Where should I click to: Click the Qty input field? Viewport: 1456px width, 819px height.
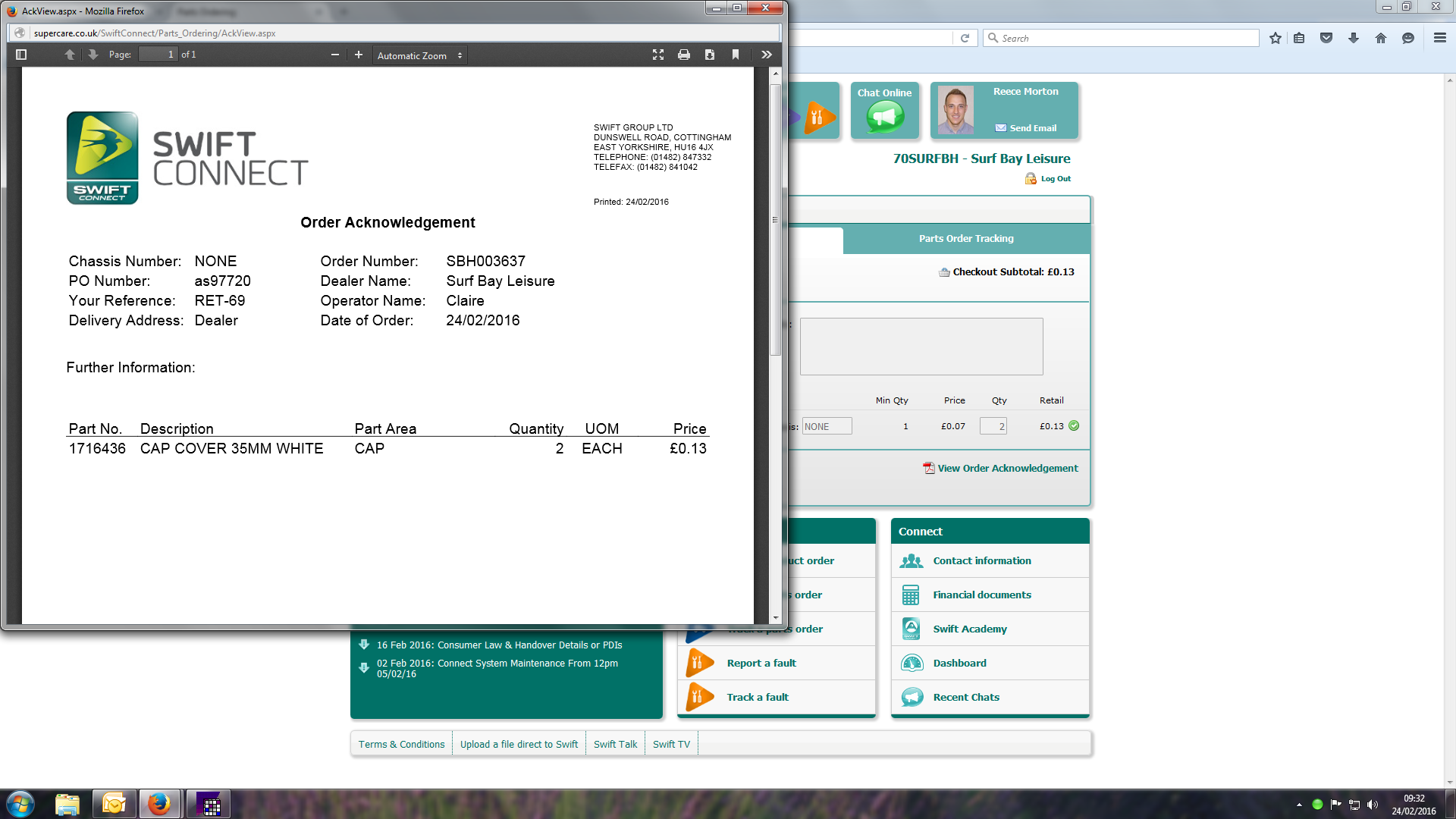coord(993,426)
